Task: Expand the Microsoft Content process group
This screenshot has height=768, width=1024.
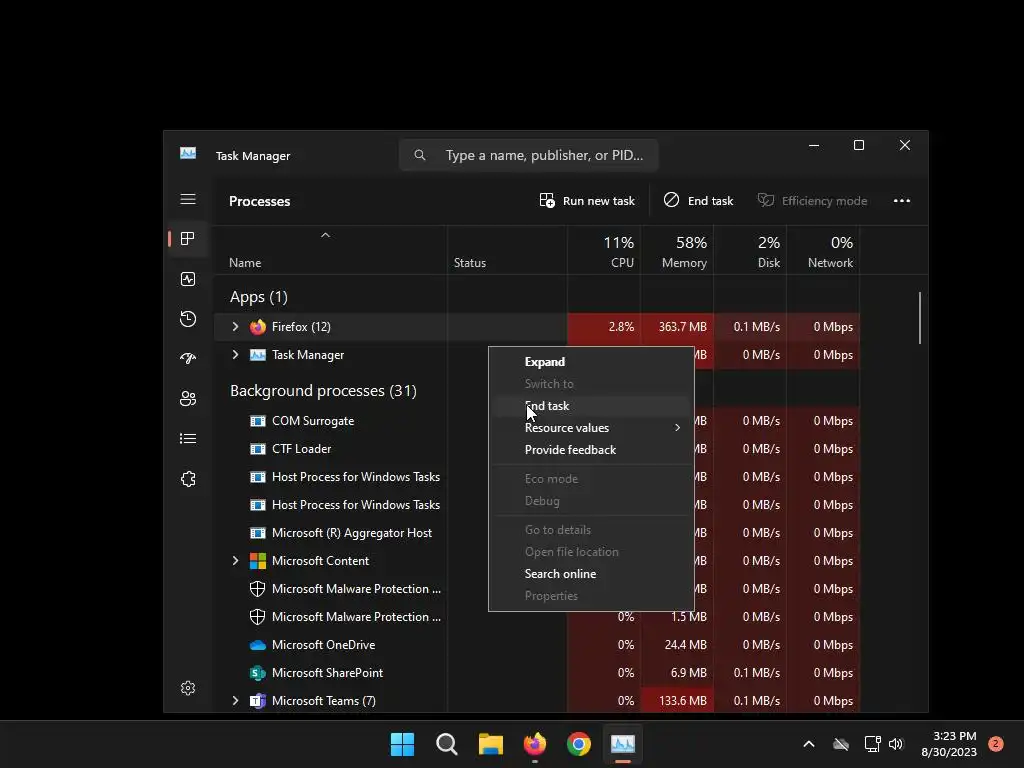Action: pyautogui.click(x=235, y=561)
